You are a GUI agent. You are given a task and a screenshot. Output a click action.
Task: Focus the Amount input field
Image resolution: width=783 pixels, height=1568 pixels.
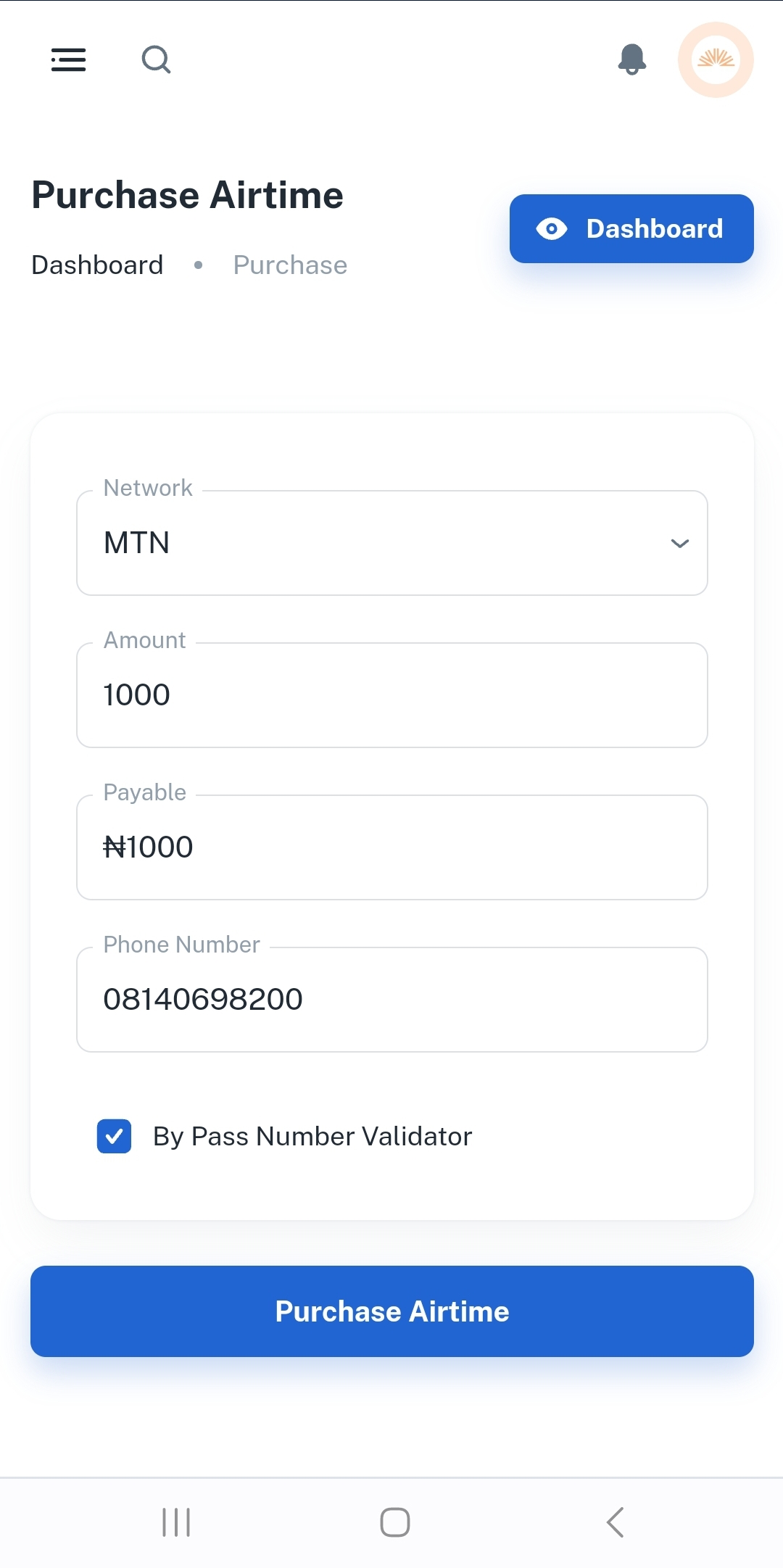click(x=391, y=695)
